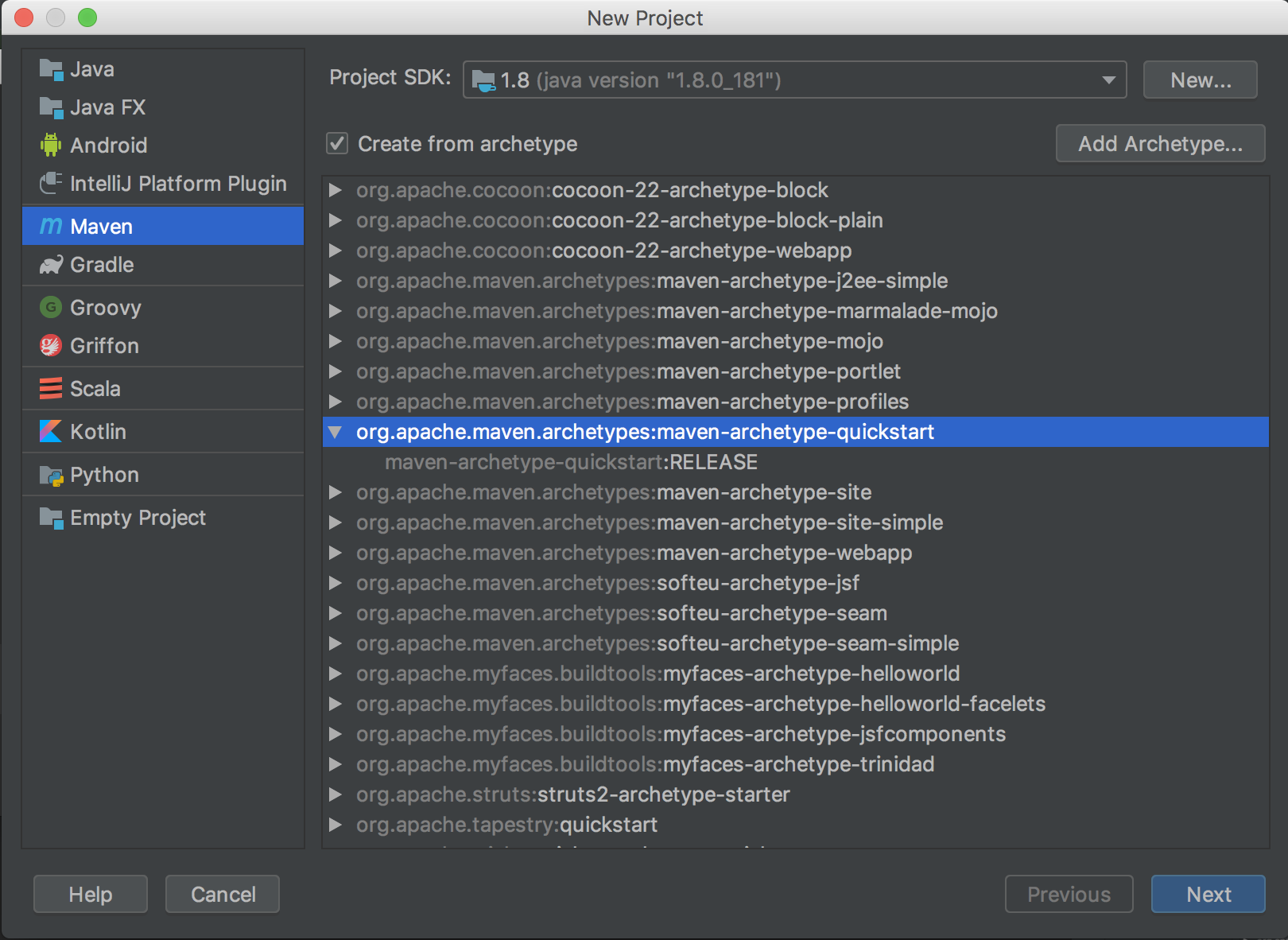Expand maven-archetype-marmalade-mojo node
1288x940 pixels.
tap(336, 311)
